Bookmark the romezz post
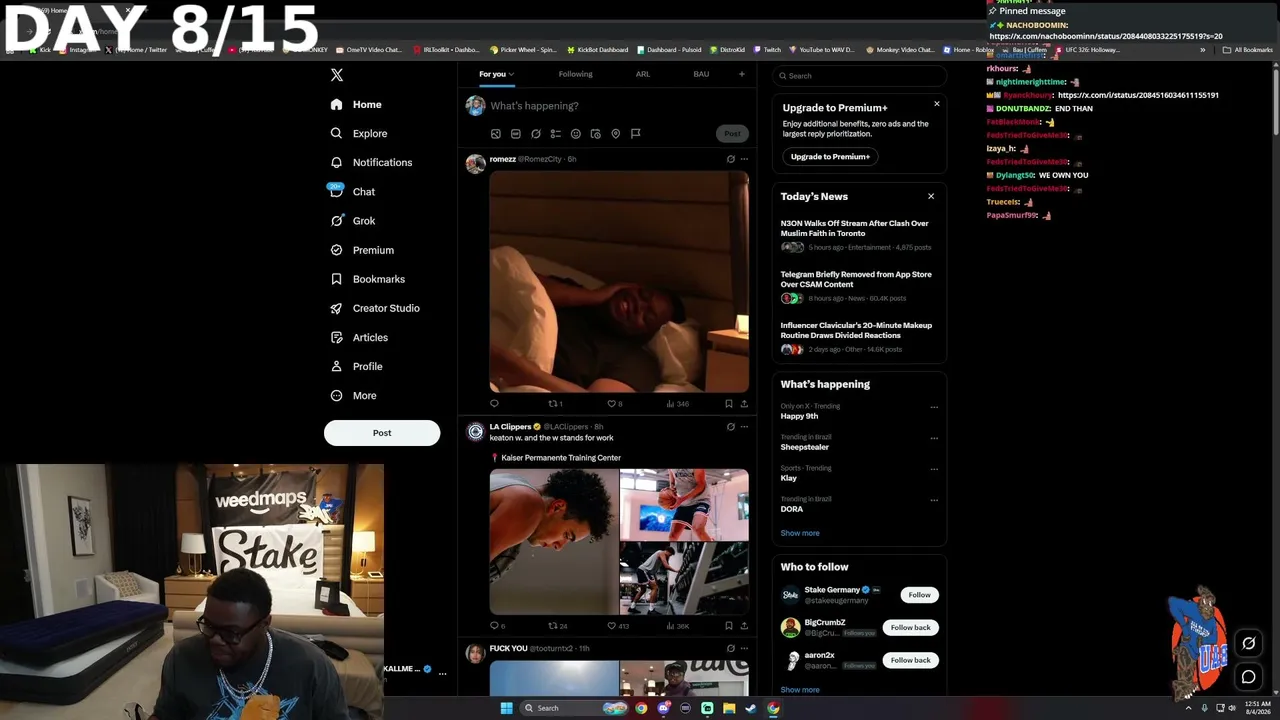1280x720 pixels. [728, 404]
